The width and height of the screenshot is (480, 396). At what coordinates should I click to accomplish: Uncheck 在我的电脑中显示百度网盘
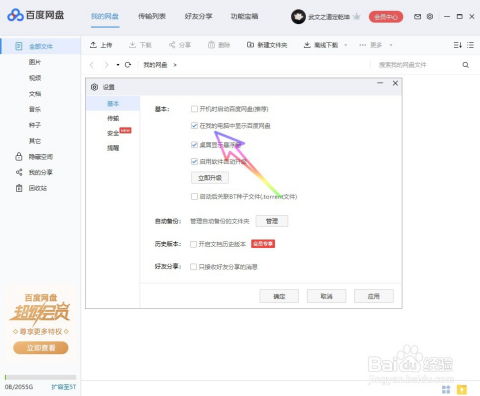coord(194,125)
